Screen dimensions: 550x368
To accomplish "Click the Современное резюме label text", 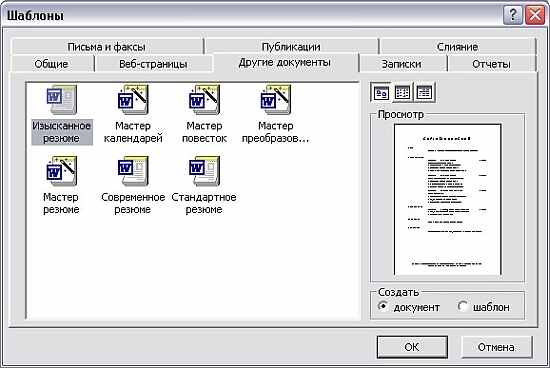I will pyautogui.click(x=133, y=203).
